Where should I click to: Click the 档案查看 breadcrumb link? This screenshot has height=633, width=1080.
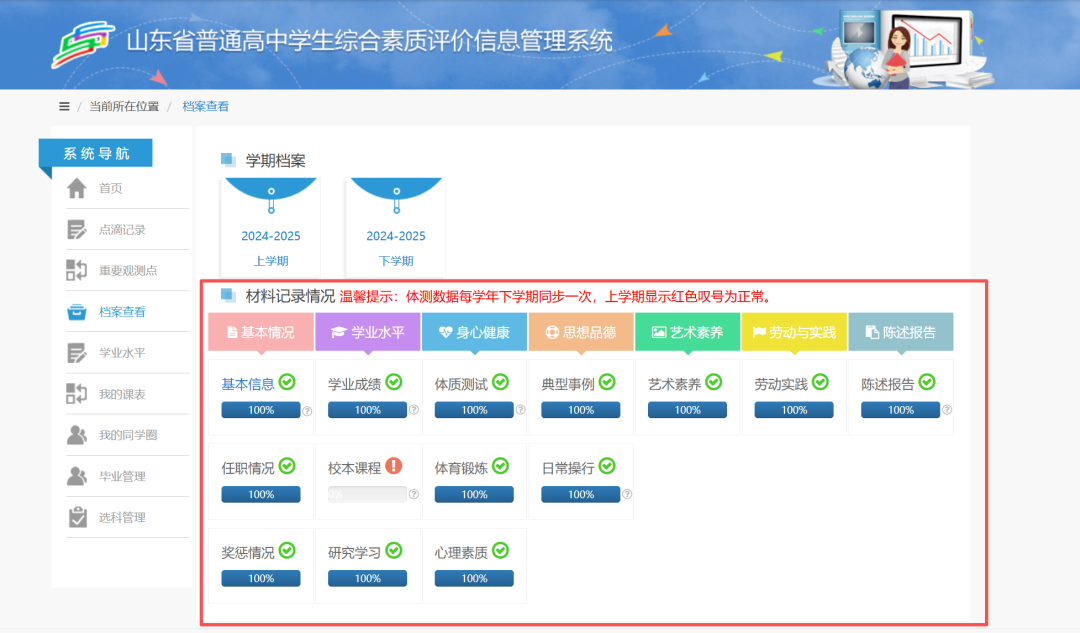pos(205,107)
